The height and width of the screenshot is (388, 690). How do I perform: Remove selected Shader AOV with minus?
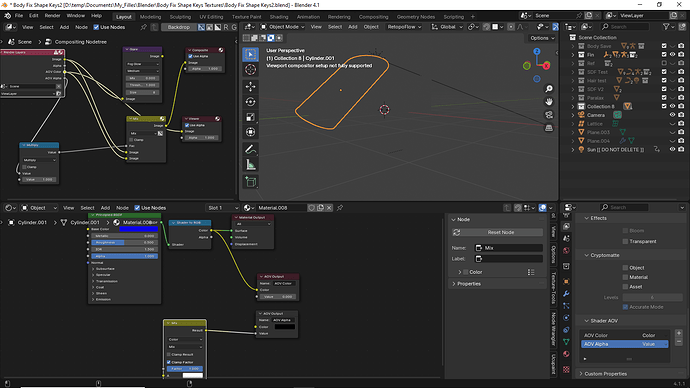tap(679, 341)
